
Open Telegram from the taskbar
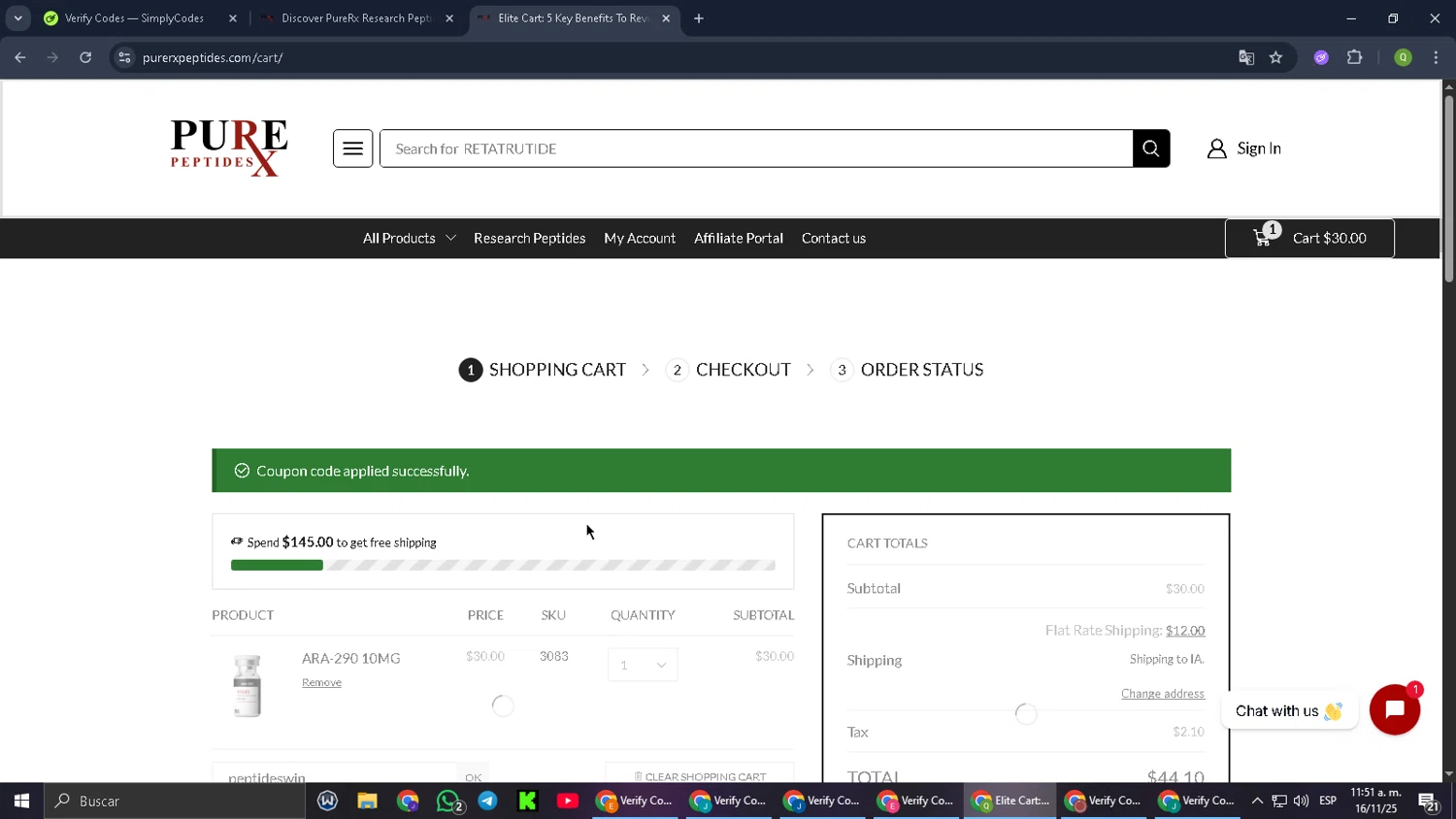click(487, 801)
